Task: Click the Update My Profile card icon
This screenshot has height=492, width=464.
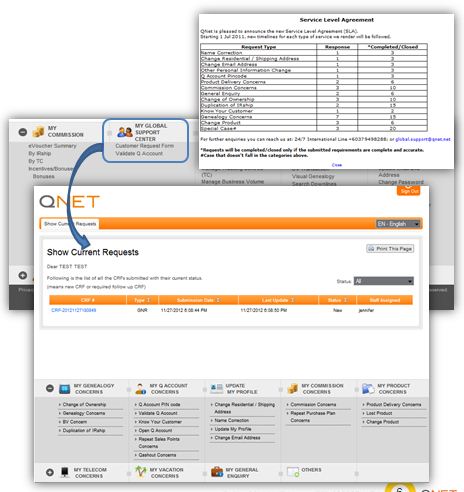Action: click(217, 388)
